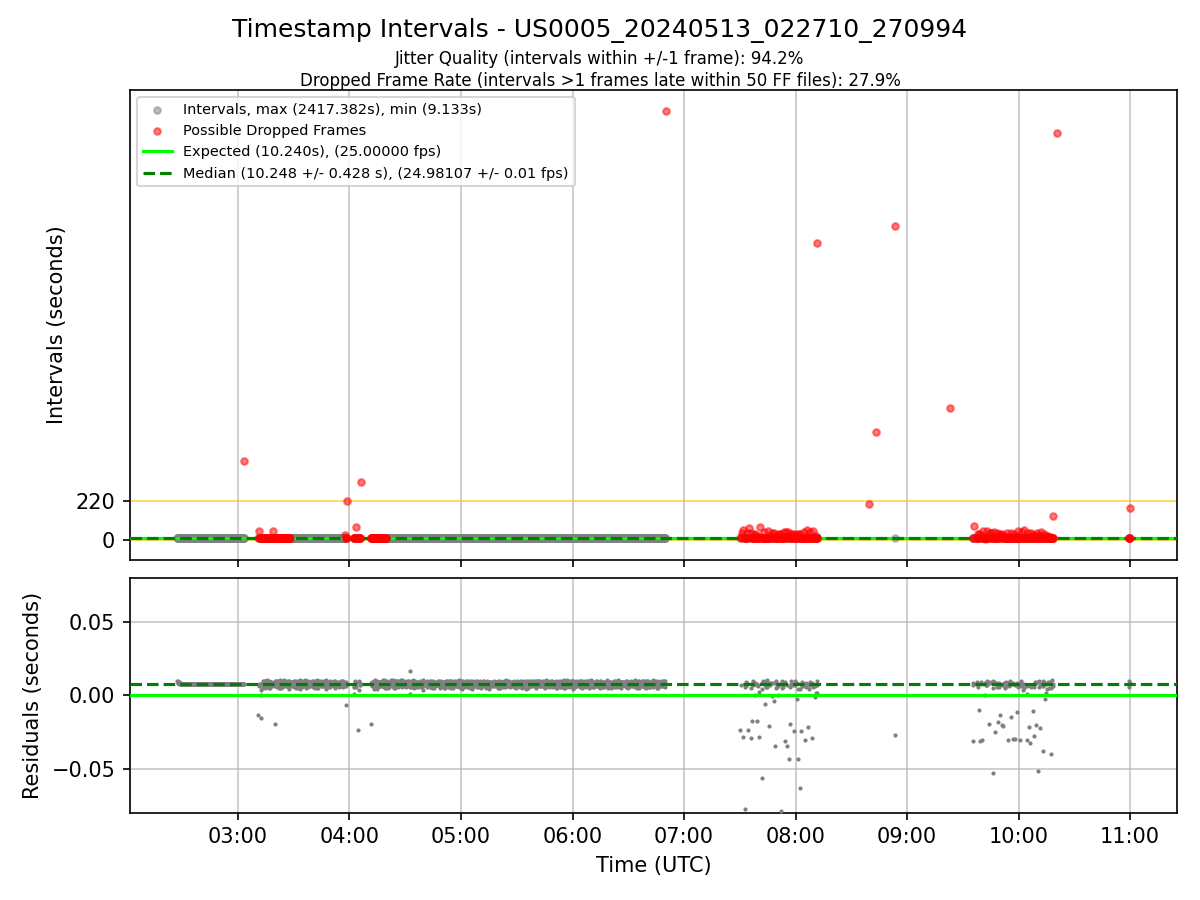Image resolution: width=1200 pixels, height=900 pixels.
Task: Click the 04:00 time tick label
Action: [x=349, y=836]
